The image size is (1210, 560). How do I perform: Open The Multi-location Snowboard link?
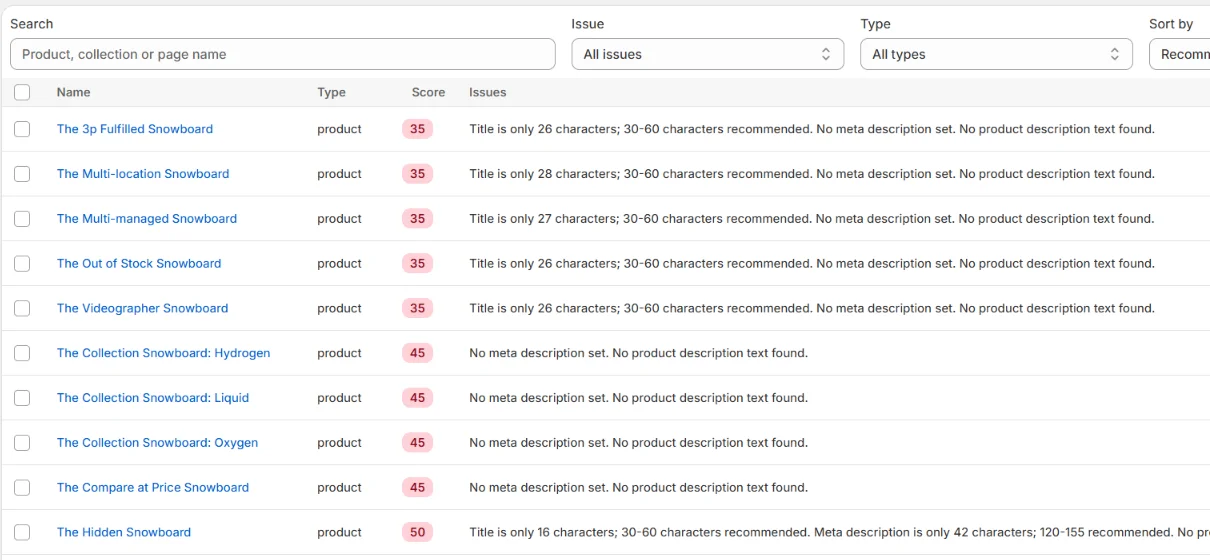tap(143, 174)
